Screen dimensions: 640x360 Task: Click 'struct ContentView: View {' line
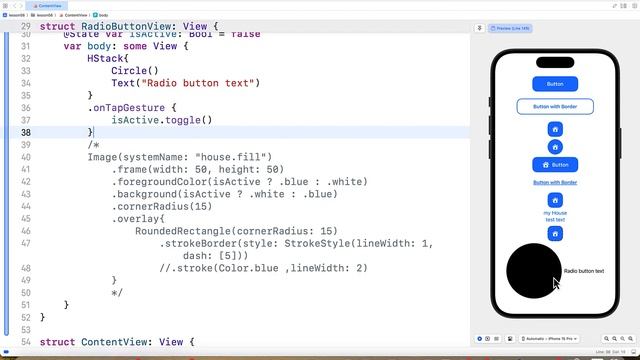117,342
